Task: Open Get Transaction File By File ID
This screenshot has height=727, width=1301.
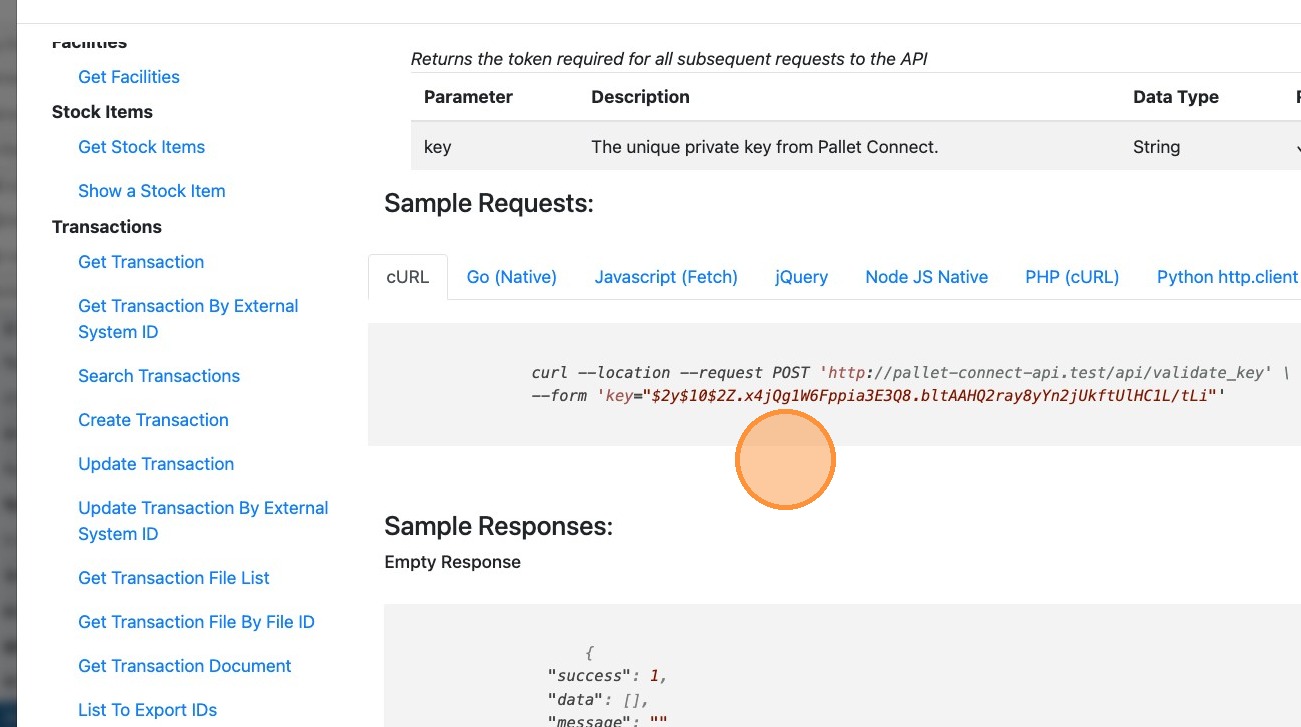Action: (x=196, y=622)
